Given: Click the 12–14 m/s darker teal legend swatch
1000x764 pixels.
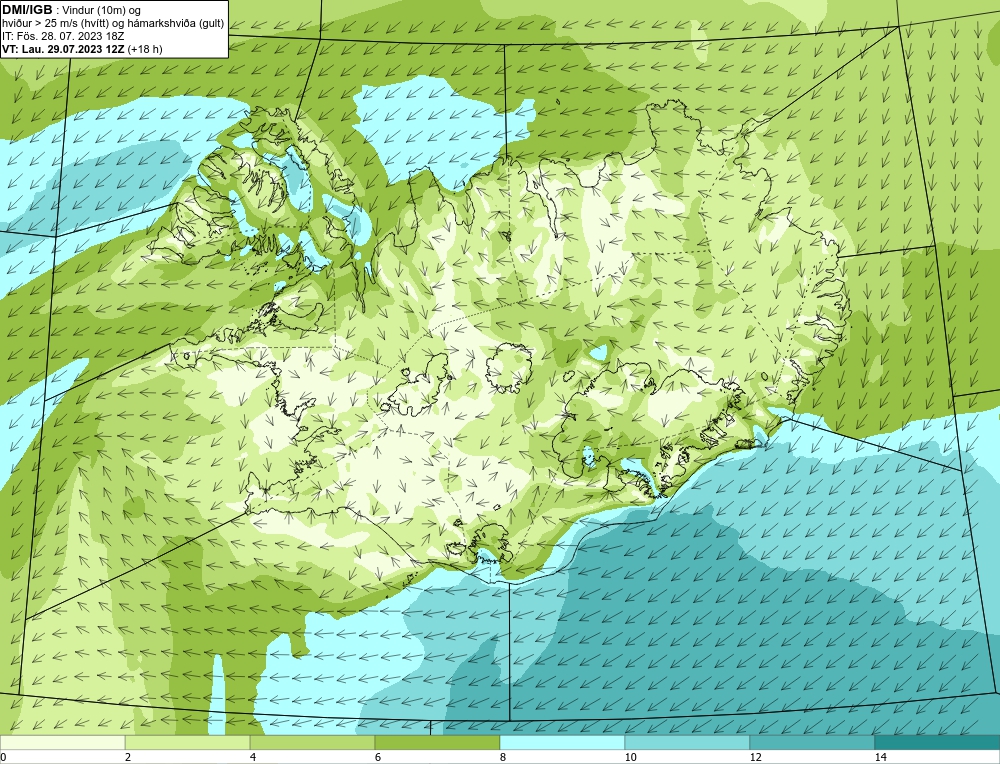Looking at the screenshot, I should pos(812,743).
